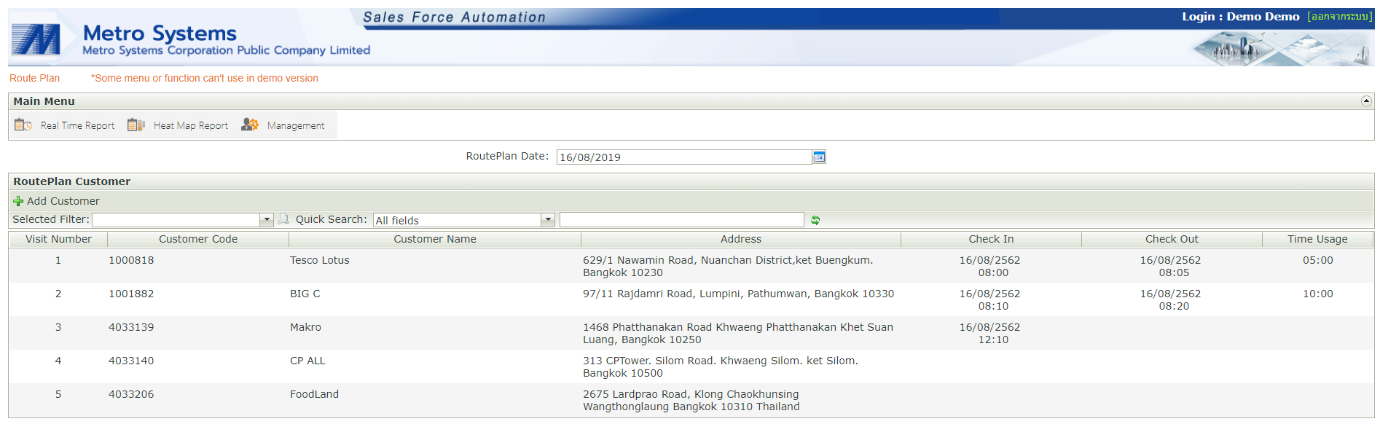Image resolution: width=1380 pixels, height=424 pixels.
Task: Select the BIG C customer row
Action: (x=691, y=299)
